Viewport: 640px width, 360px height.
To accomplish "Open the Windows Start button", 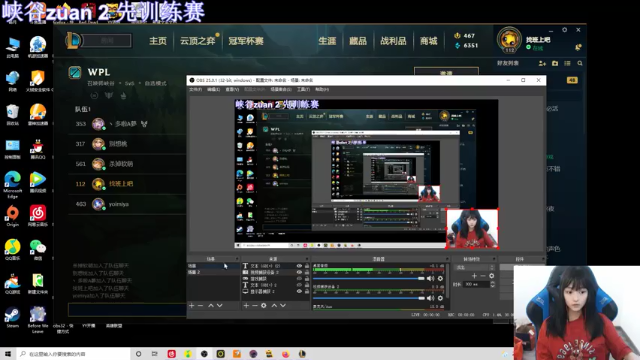I will point(8,354).
